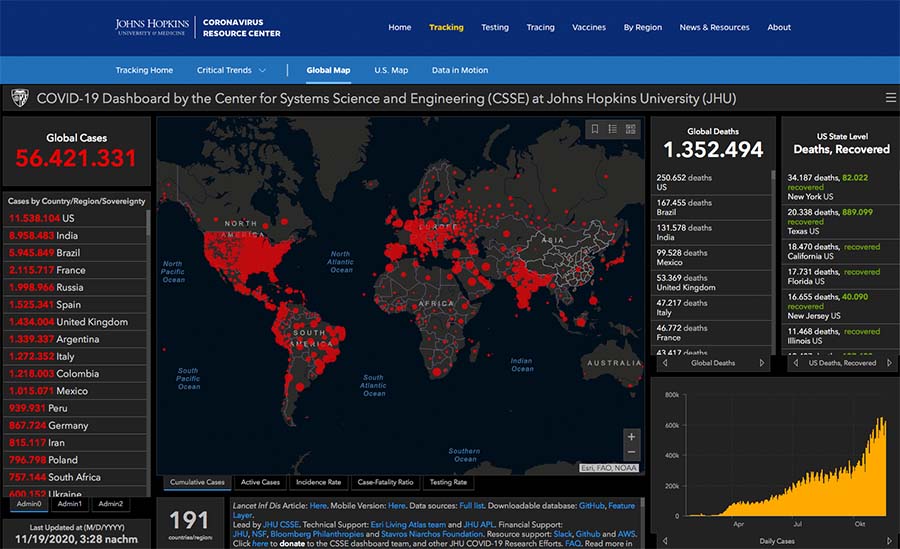Viewport: 900px width, 549px height.
Task: Select US row in country cases list
Action: [x=75, y=218]
